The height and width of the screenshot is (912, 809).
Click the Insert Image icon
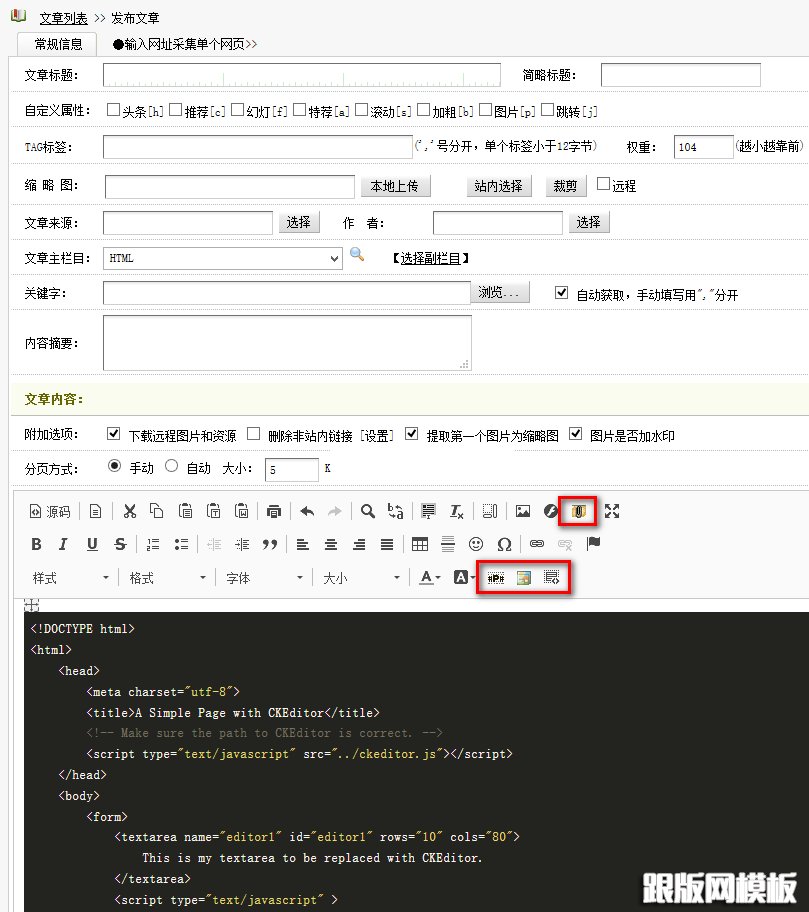(523, 511)
